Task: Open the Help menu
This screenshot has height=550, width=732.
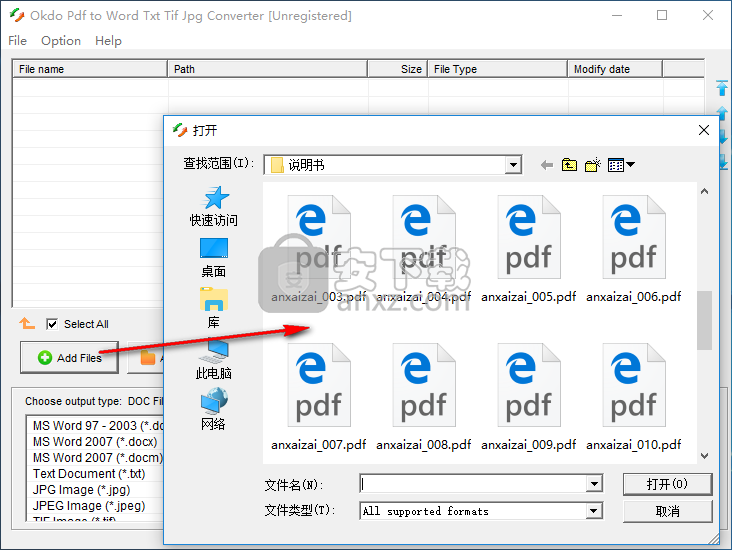Action: coord(108,41)
